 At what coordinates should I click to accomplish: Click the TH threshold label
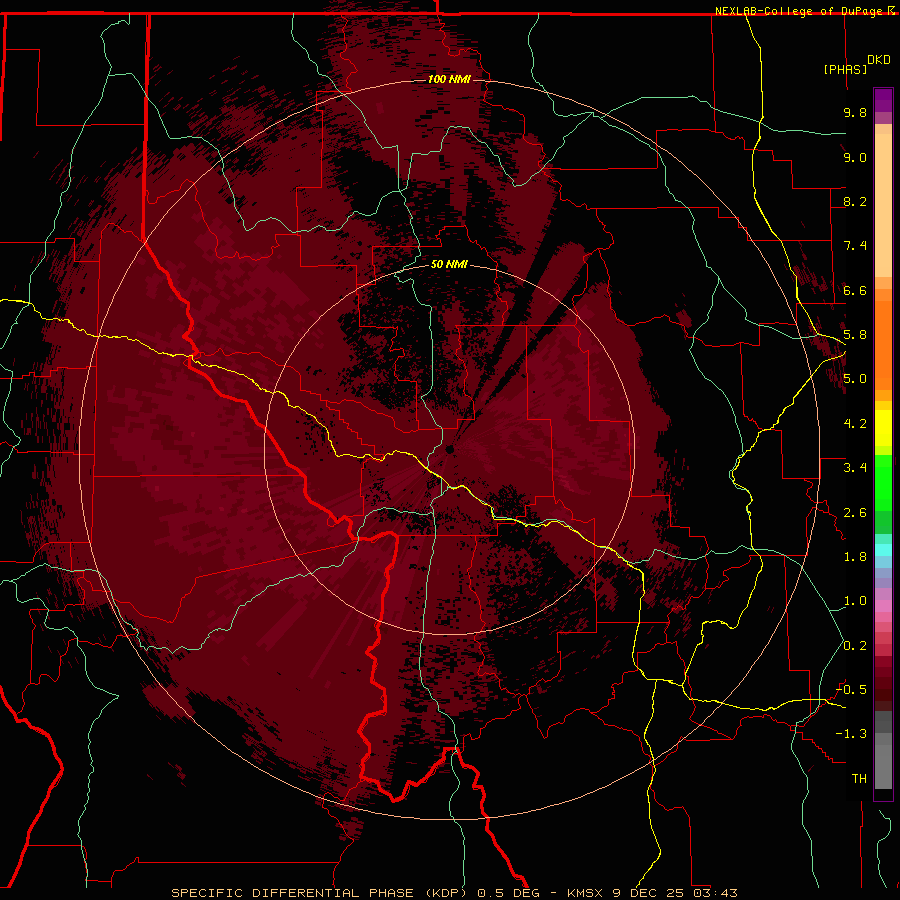859,779
